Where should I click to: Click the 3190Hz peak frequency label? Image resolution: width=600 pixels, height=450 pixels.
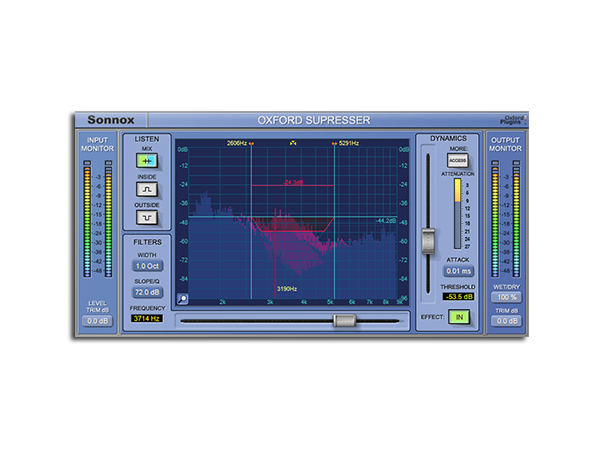[287, 289]
